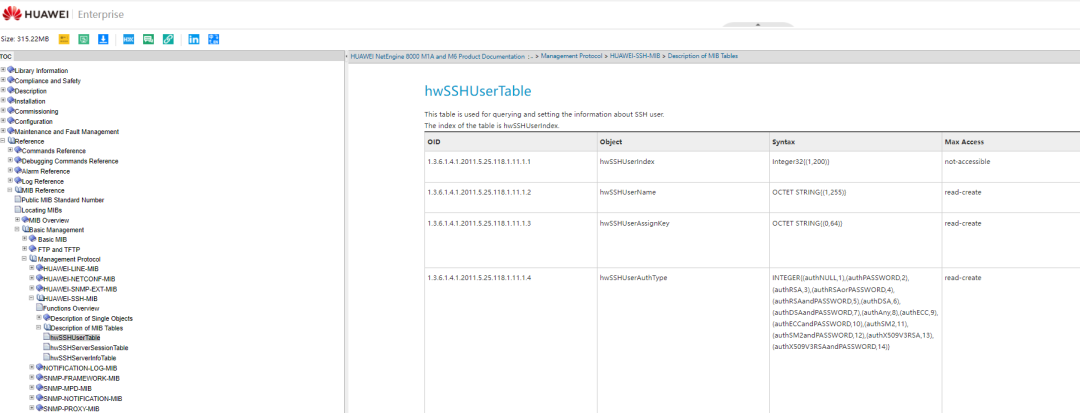This screenshot has width=1080, height=413.
Task: Open hwSSHServerSessionTable in the TOC
Action: click(x=89, y=348)
